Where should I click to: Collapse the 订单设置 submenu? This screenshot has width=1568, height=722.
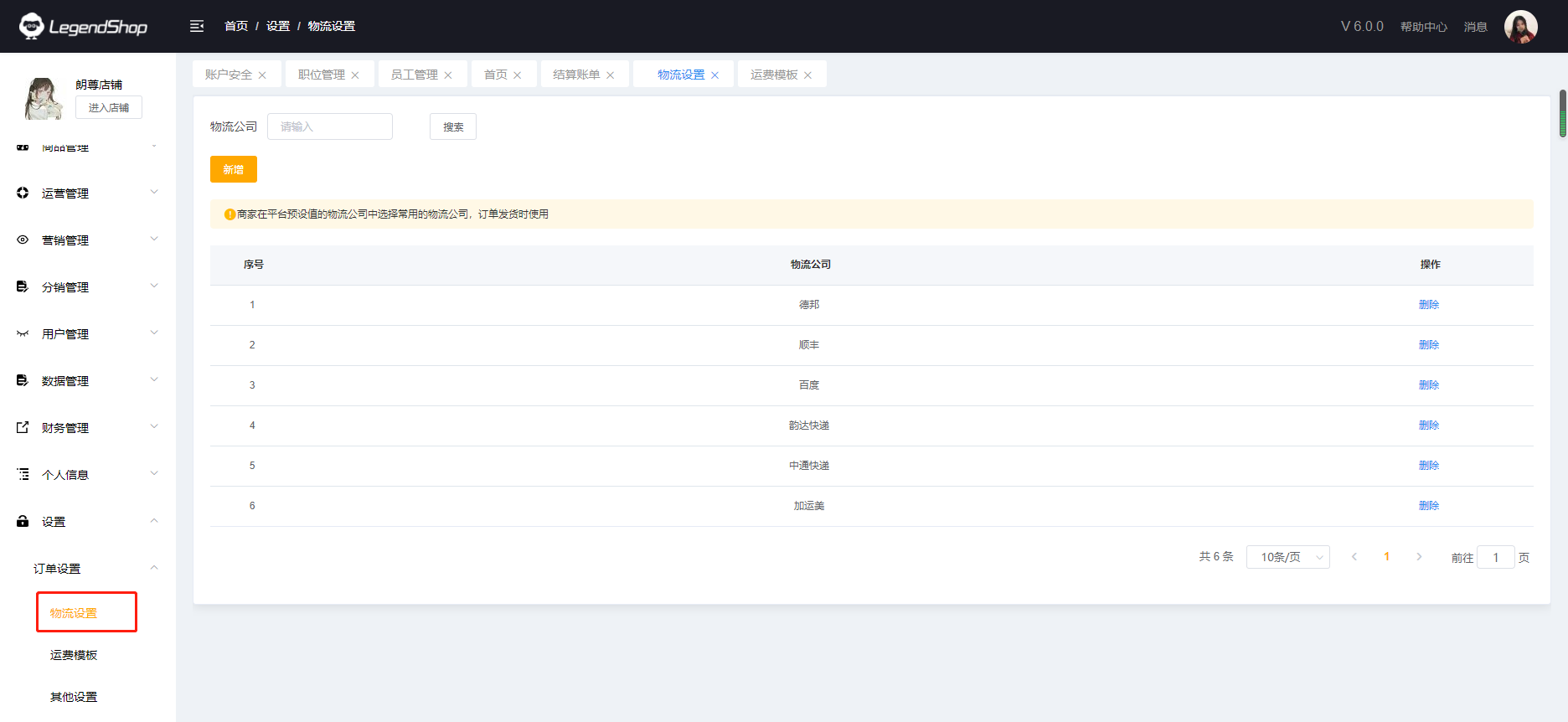pyautogui.click(x=154, y=568)
